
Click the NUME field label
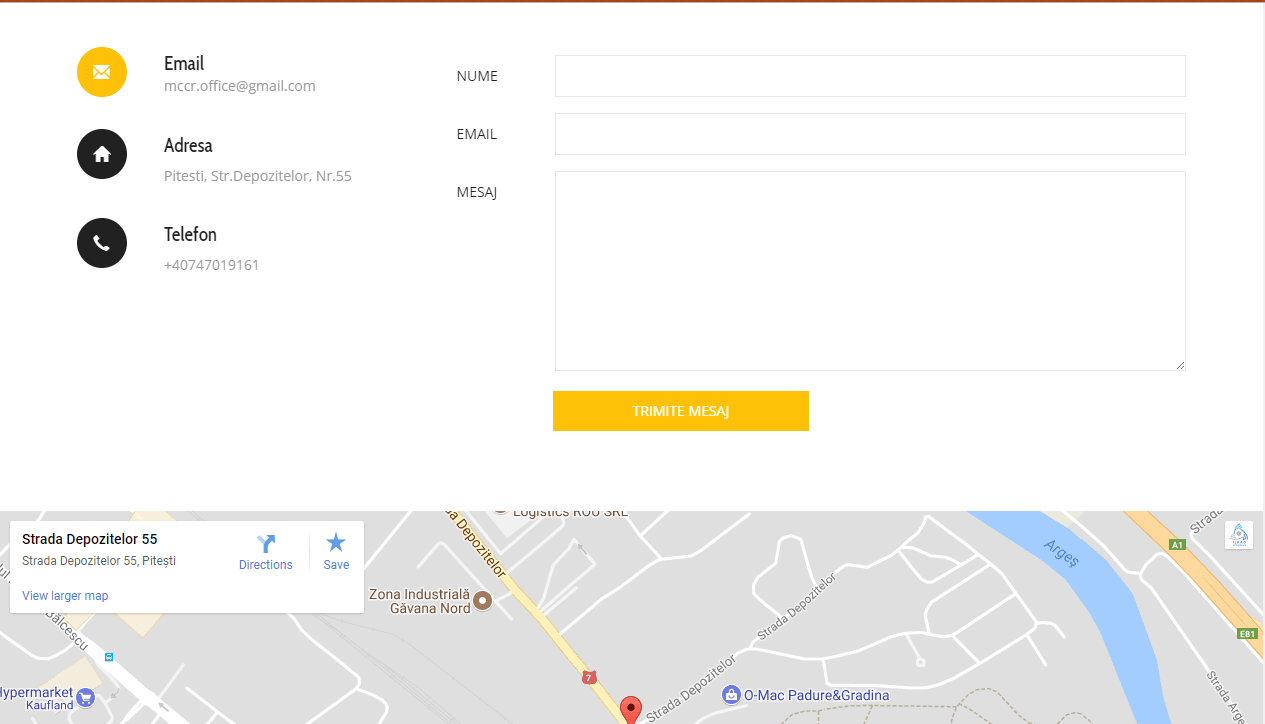[x=477, y=76]
